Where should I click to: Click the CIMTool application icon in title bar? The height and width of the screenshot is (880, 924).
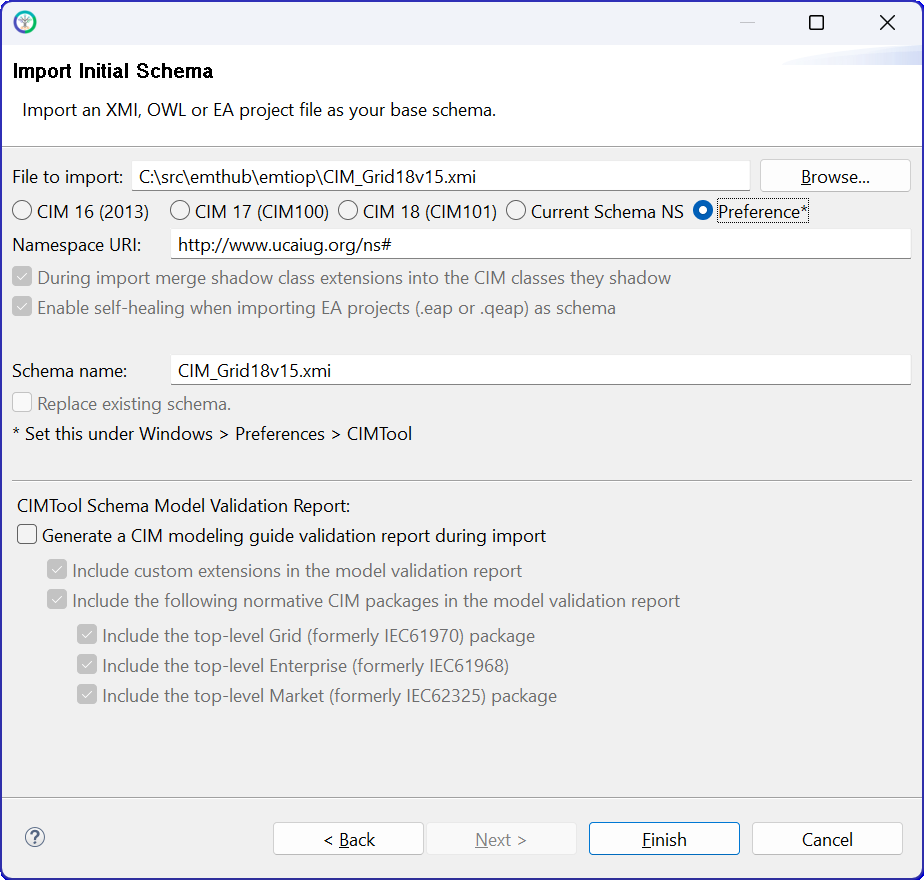tap(25, 22)
